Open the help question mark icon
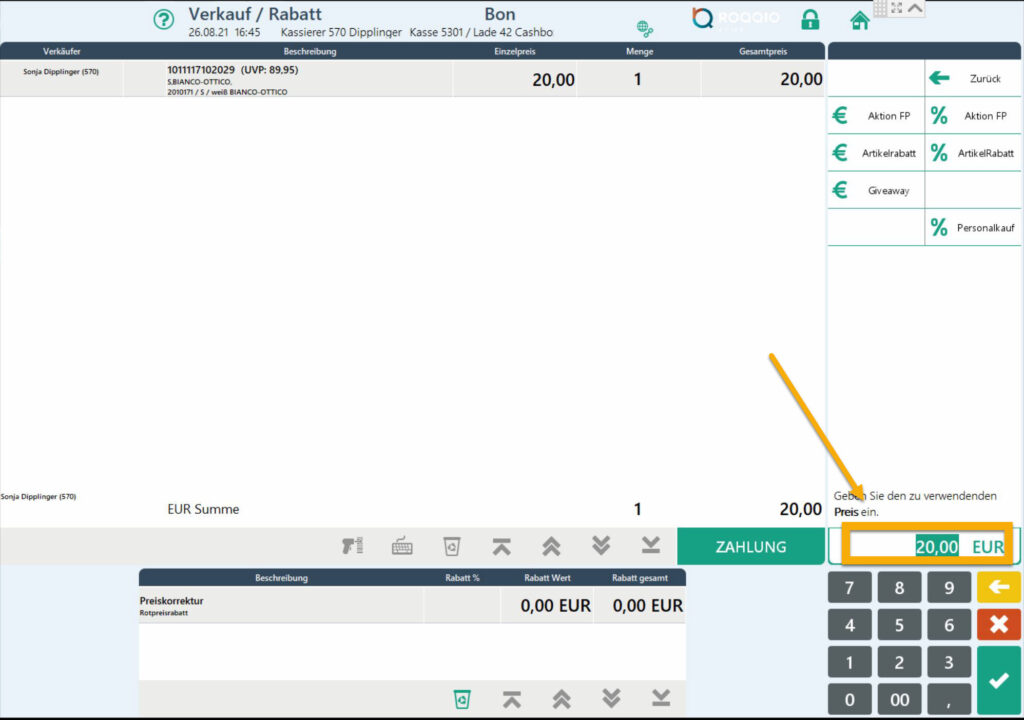This screenshot has height=720, width=1024. tap(163, 20)
